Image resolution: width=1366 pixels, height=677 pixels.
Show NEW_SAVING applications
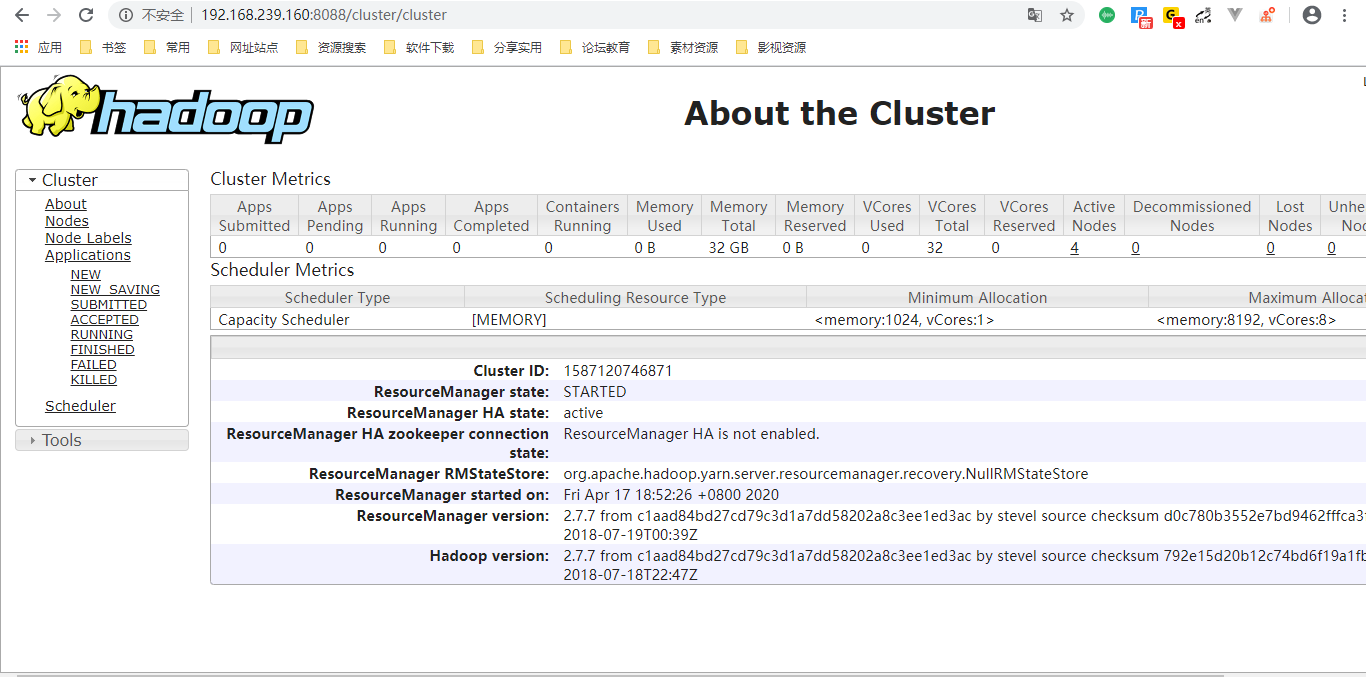coord(115,290)
